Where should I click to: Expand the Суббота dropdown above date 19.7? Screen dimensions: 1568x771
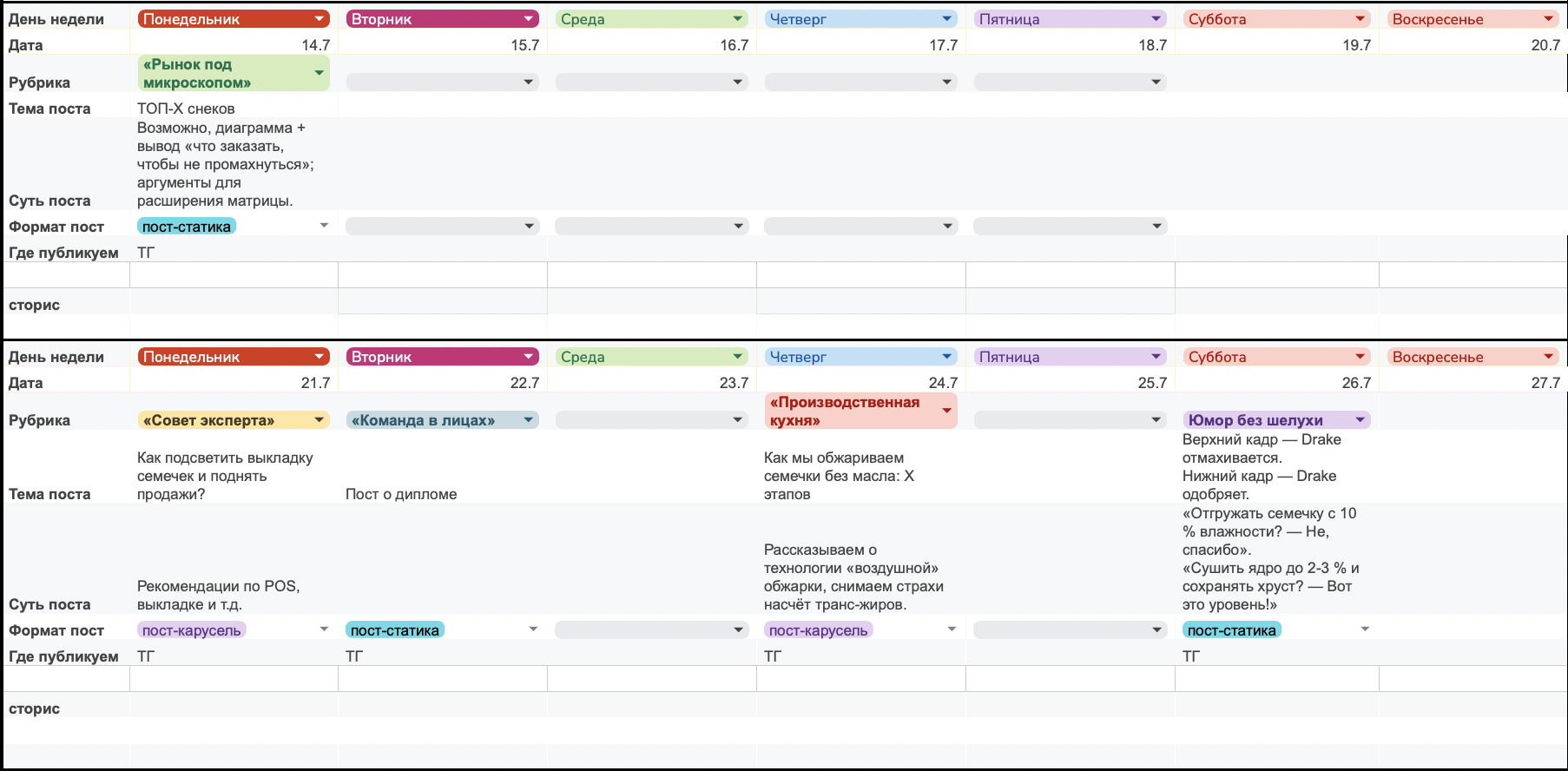pos(1360,19)
